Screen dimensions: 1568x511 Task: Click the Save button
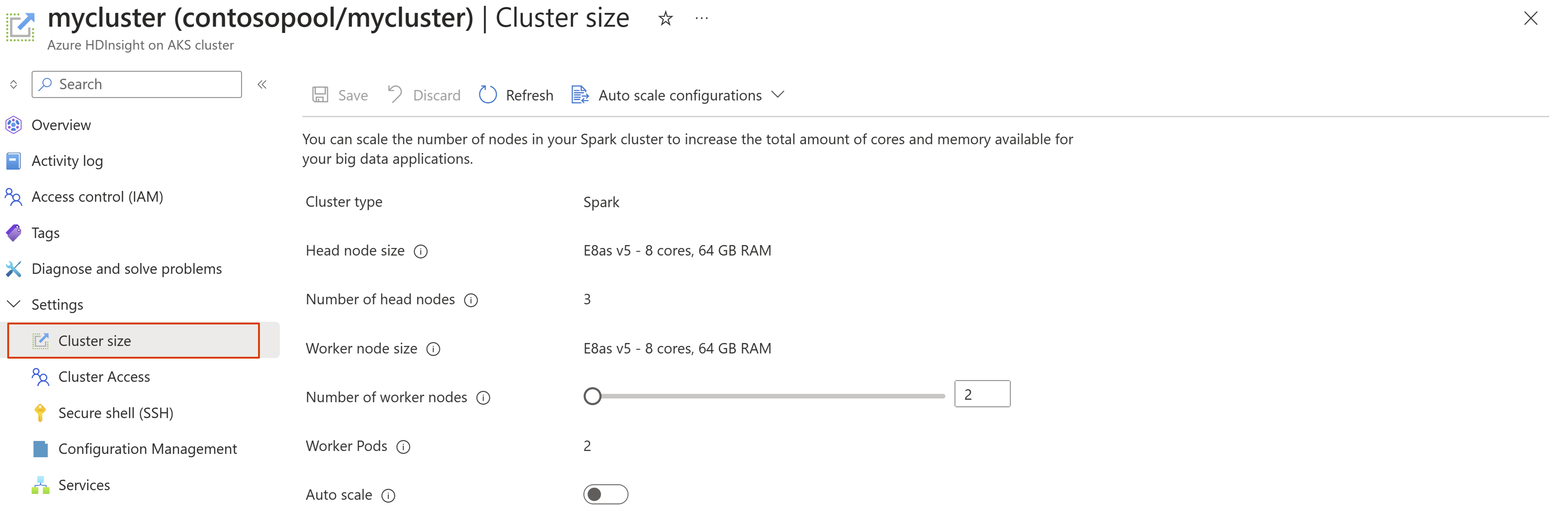coord(339,96)
